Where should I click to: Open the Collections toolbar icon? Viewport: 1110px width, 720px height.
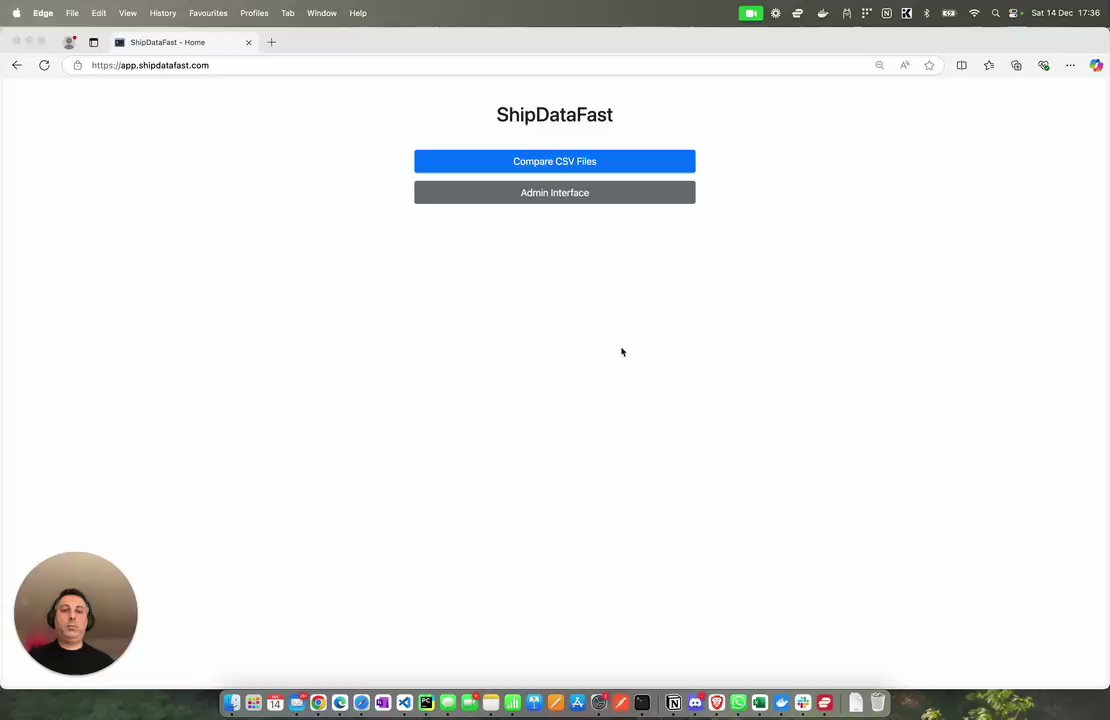click(1016, 65)
